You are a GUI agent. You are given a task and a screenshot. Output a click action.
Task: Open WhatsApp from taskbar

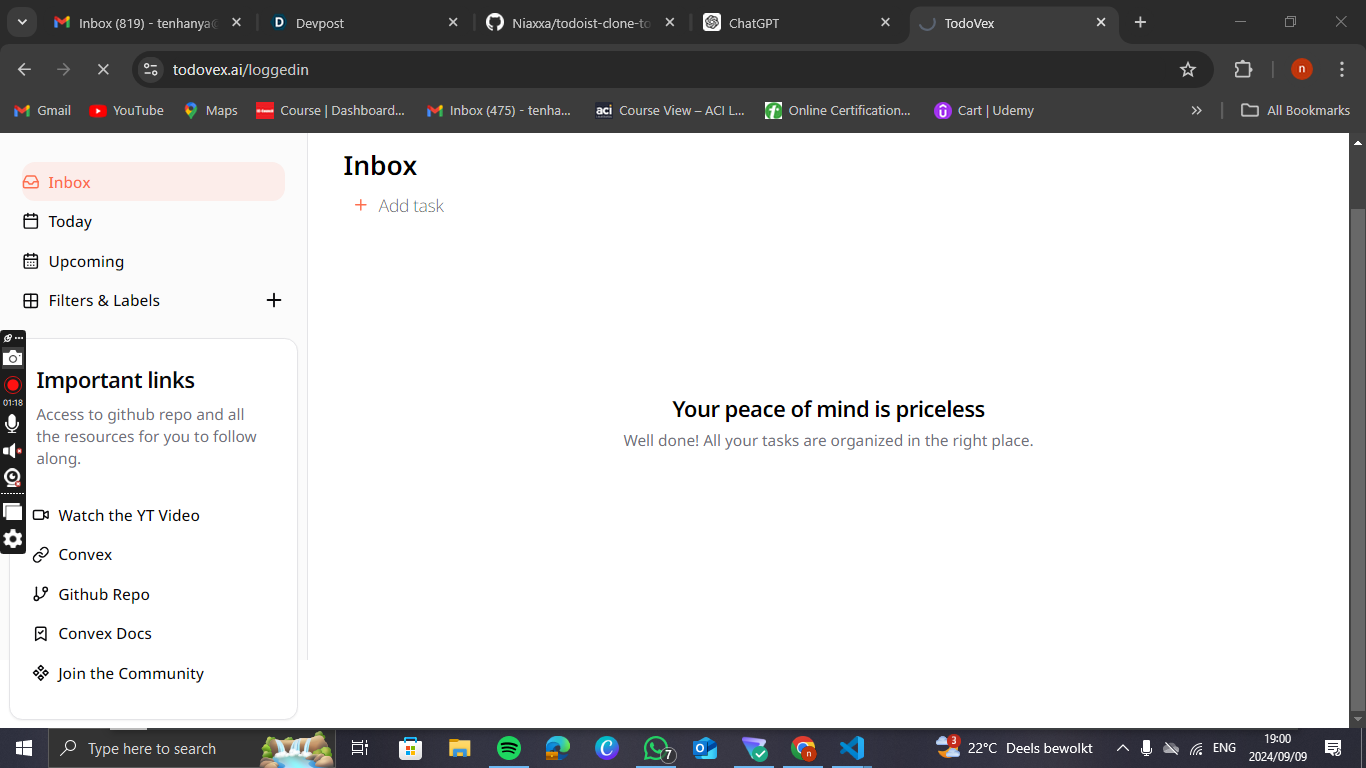pos(656,748)
